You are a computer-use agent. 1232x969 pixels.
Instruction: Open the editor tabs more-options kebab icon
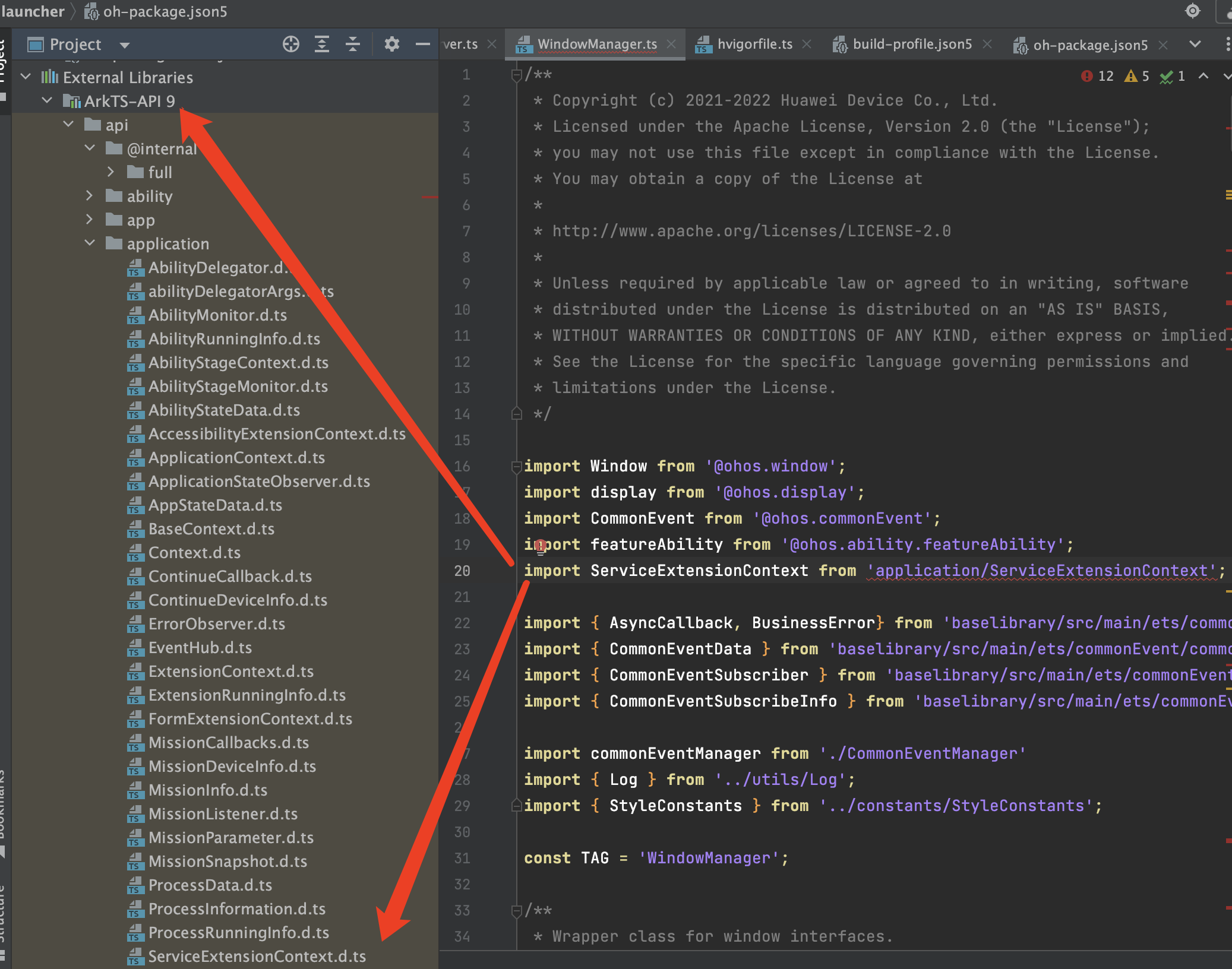1227,45
